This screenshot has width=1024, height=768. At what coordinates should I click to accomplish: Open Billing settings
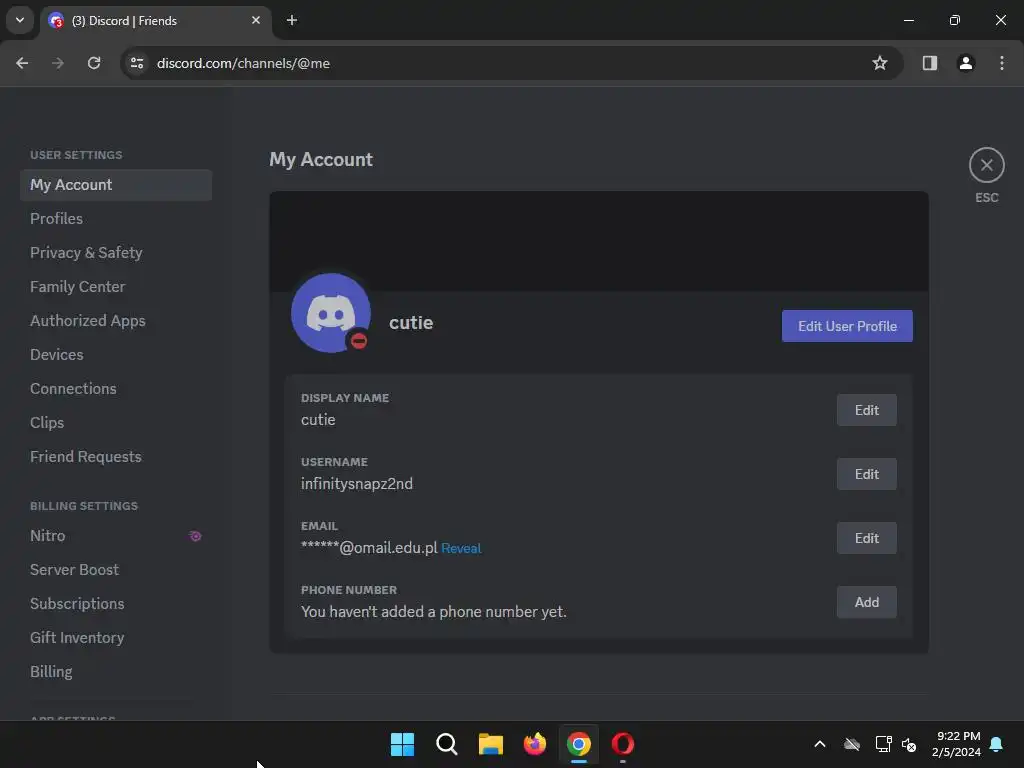[x=116, y=671]
